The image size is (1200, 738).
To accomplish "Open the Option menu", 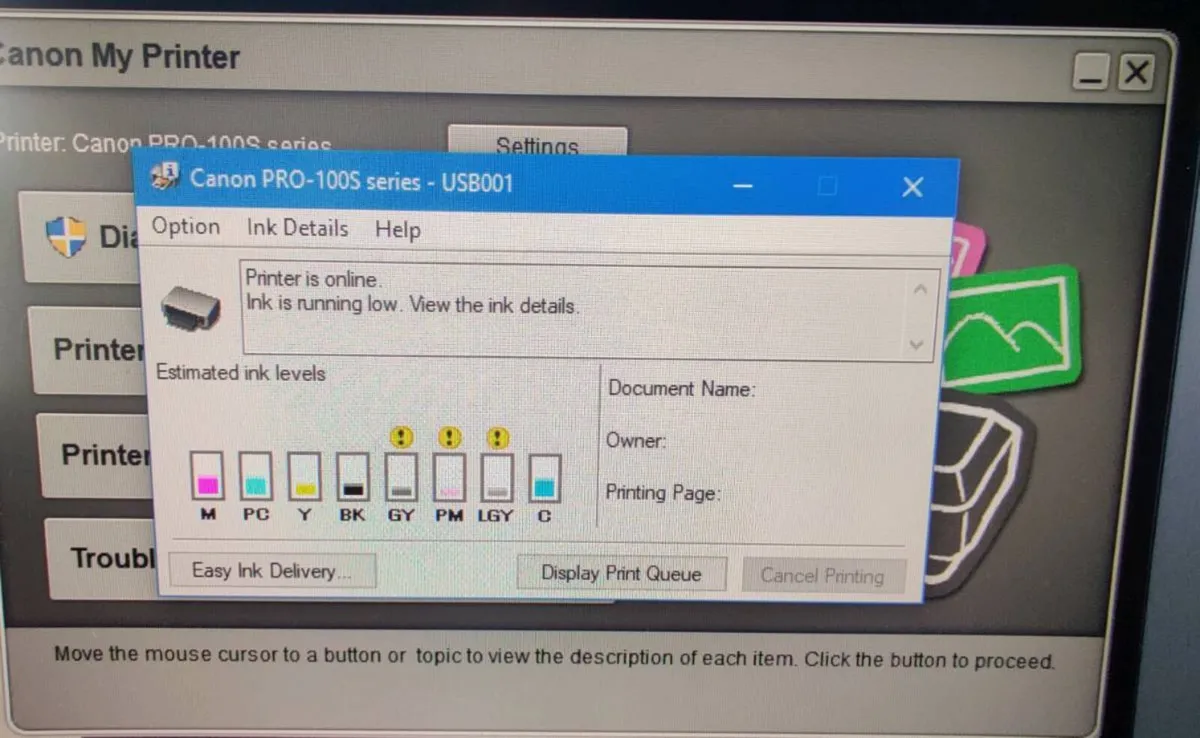I will click(185, 227).
